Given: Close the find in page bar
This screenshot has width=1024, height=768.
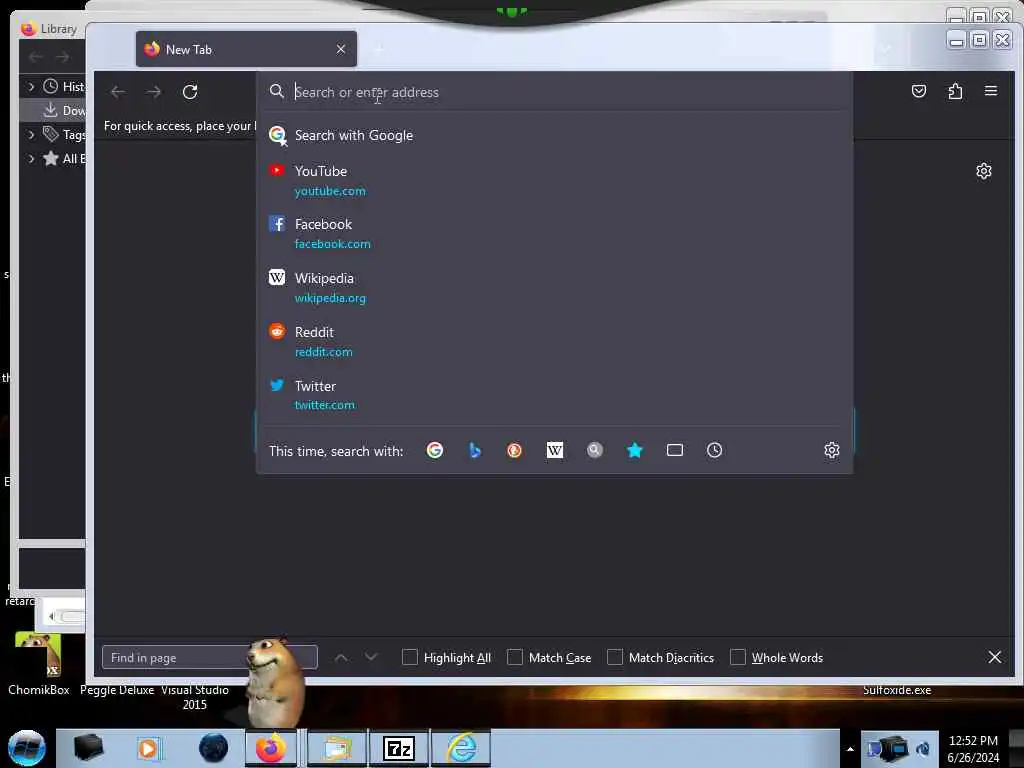Looking at the screenshot, I should coord(995,657).
